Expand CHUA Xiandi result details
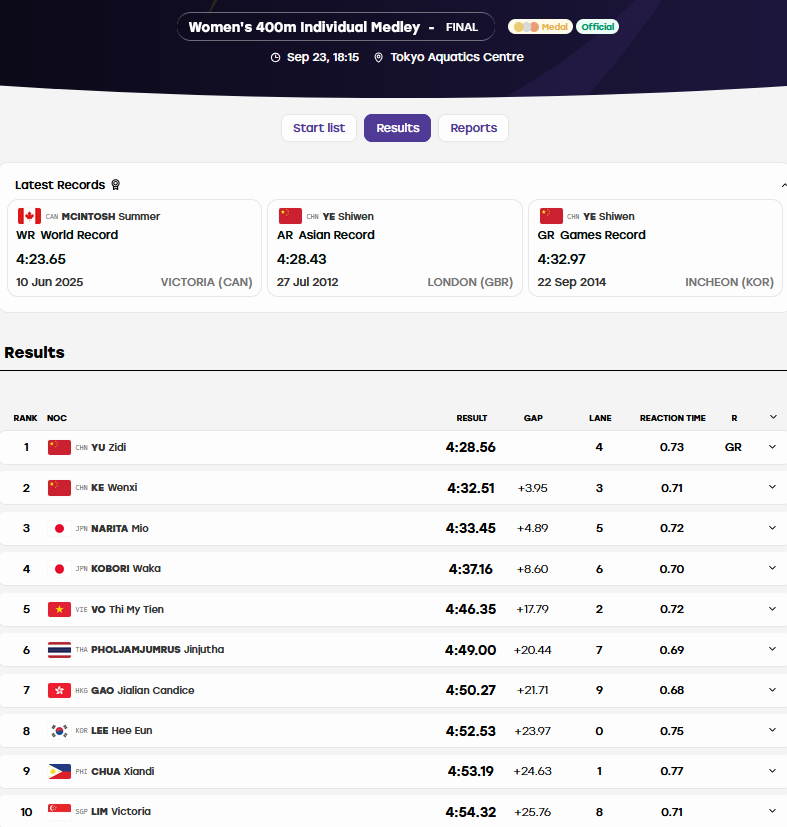Screen dimensions: 787x827 (772, 771)
